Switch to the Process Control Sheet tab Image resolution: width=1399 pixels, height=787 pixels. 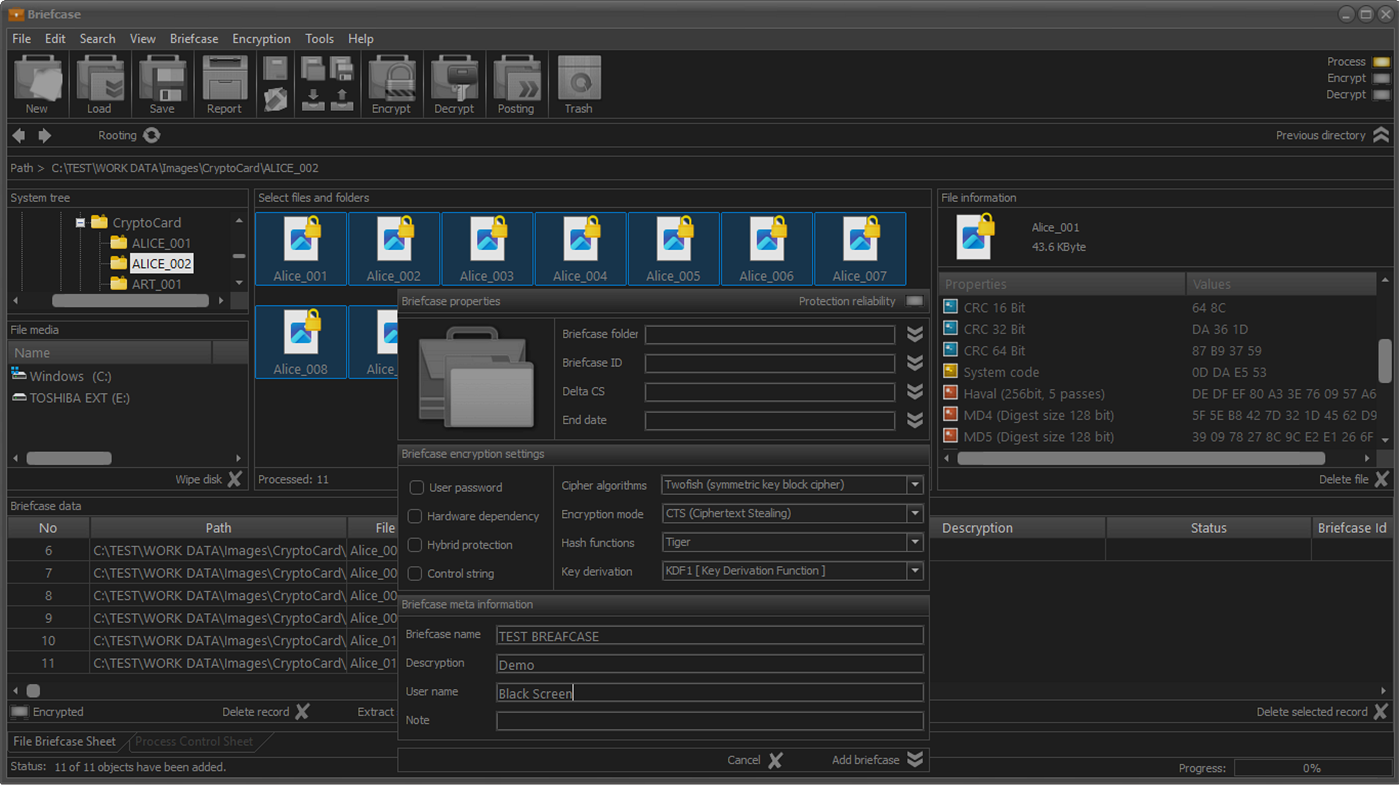coord(194,742)
